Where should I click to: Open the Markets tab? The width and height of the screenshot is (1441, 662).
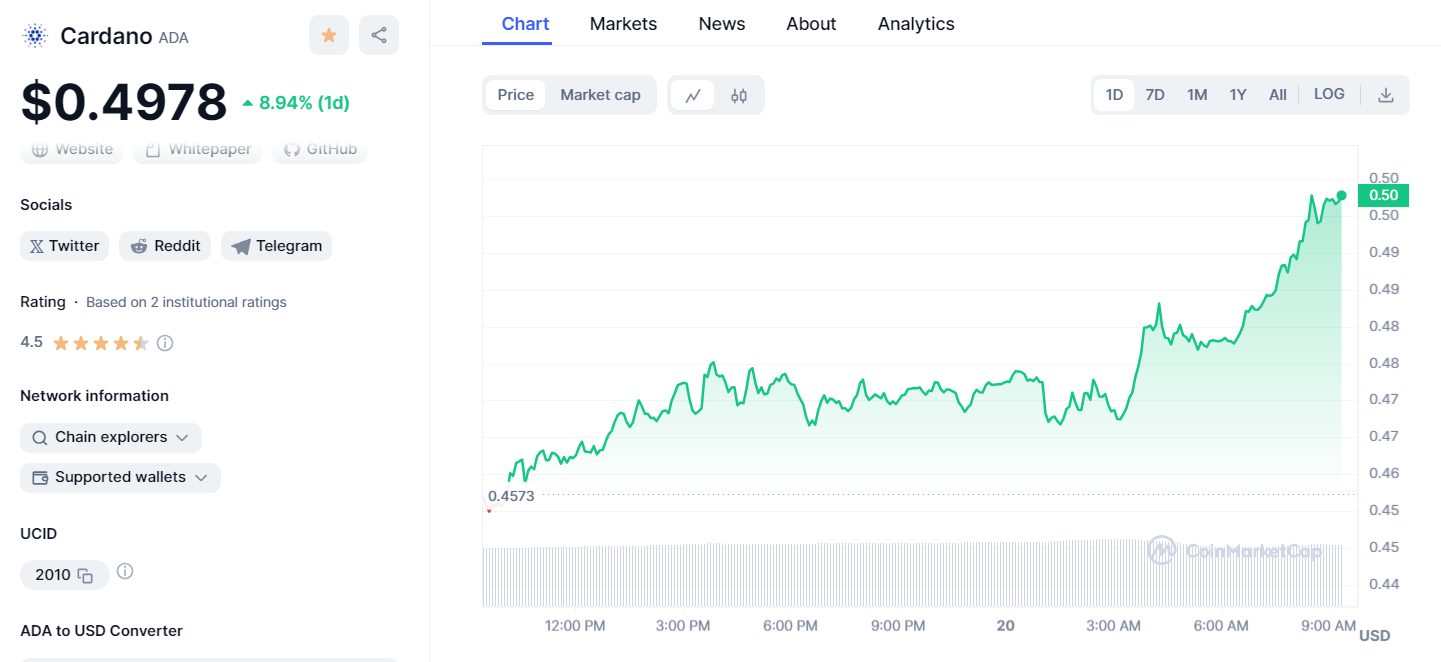[x=623, y=24]
